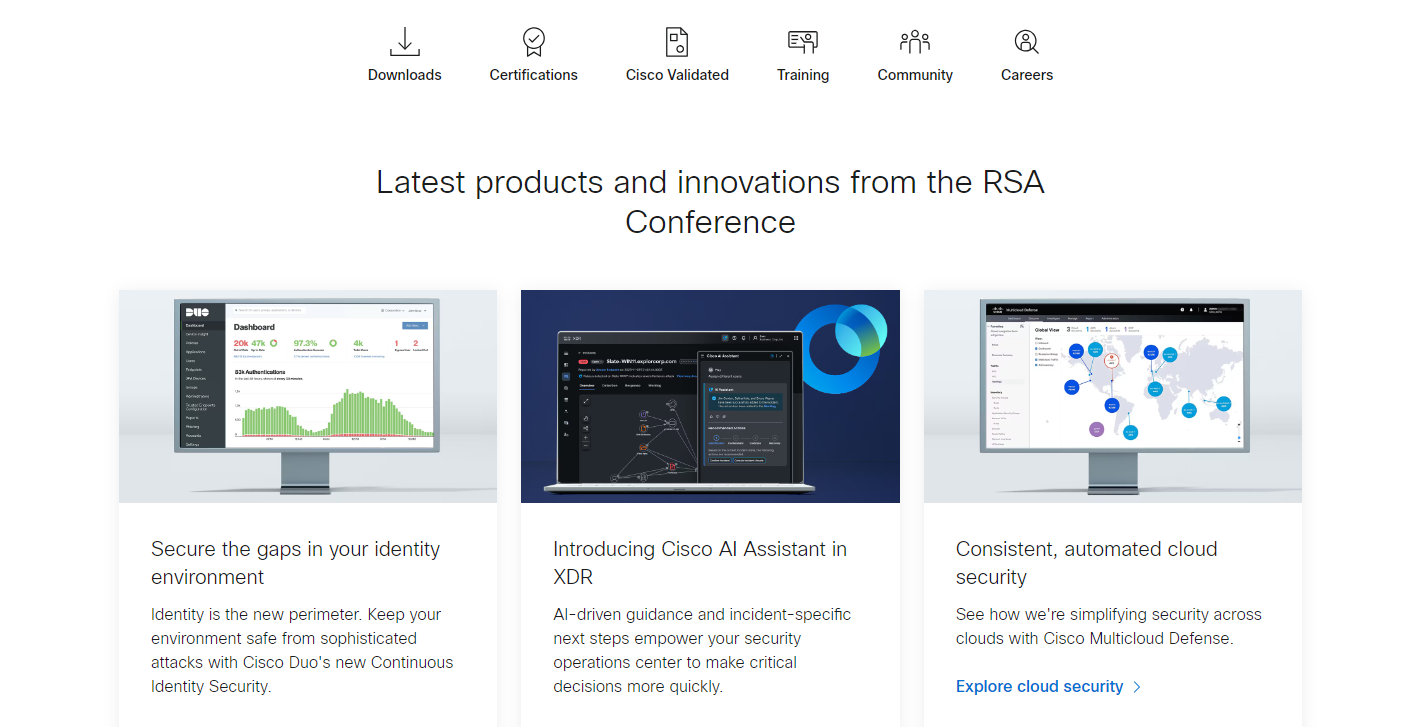Click the 'See how we're simplifying security' description
Image resolution: width=1420 pixels, height=727 pixels.
click(1108, 626)
